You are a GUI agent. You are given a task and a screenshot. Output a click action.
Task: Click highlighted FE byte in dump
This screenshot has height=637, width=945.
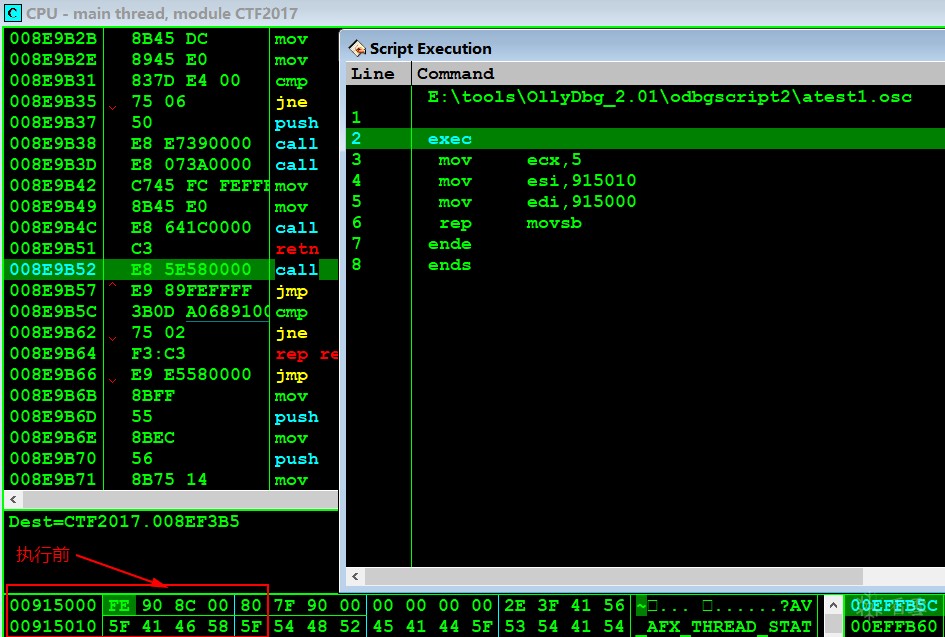coord(119,605)
